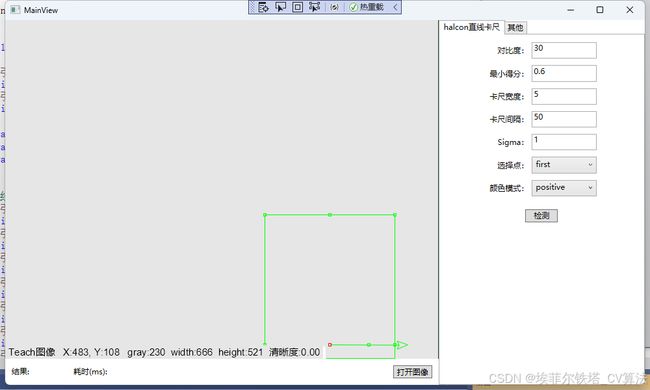Click the top-right corner handle of green rectangle

click(x=395, y=215)
